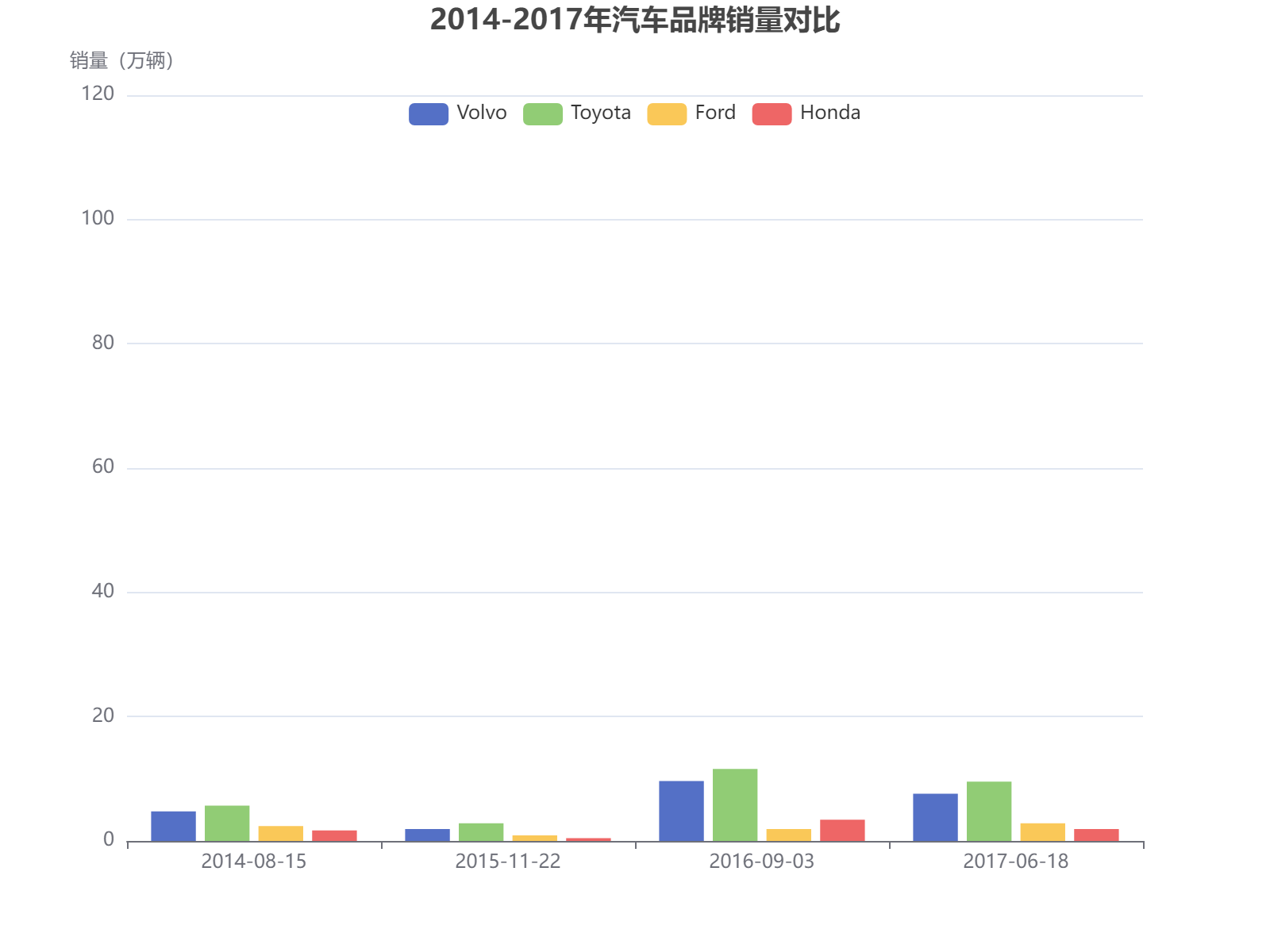The width and height of the screenshot is (1270, 952).
Task: Toggle the Ford legend color marker
Action: click(x=665, y=113)
